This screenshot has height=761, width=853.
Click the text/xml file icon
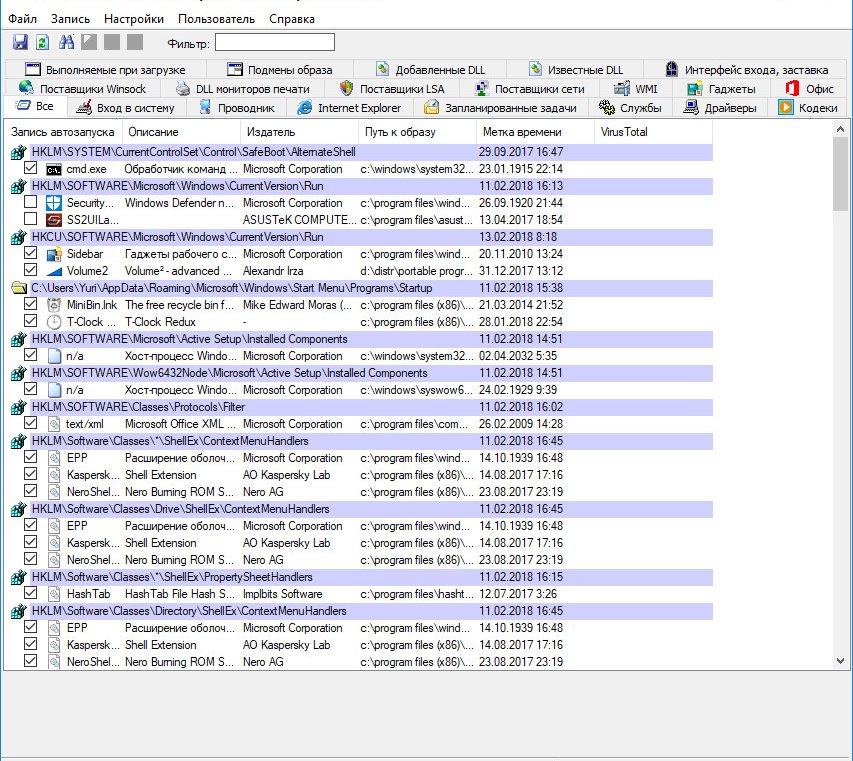point(54,424)
